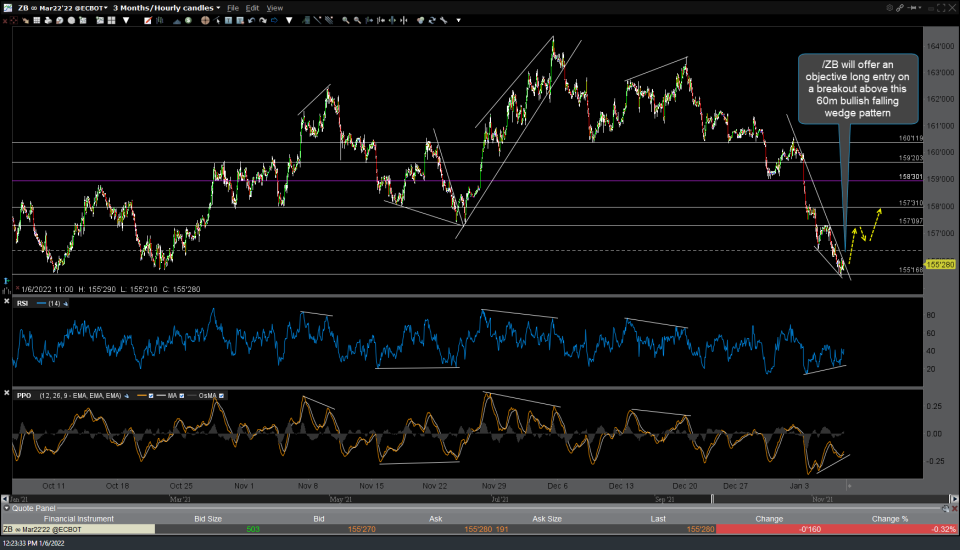The image size is (960, 550).
Task: Toggle the PPO OsMA checkbox
Action: click(x=221, y=396)
